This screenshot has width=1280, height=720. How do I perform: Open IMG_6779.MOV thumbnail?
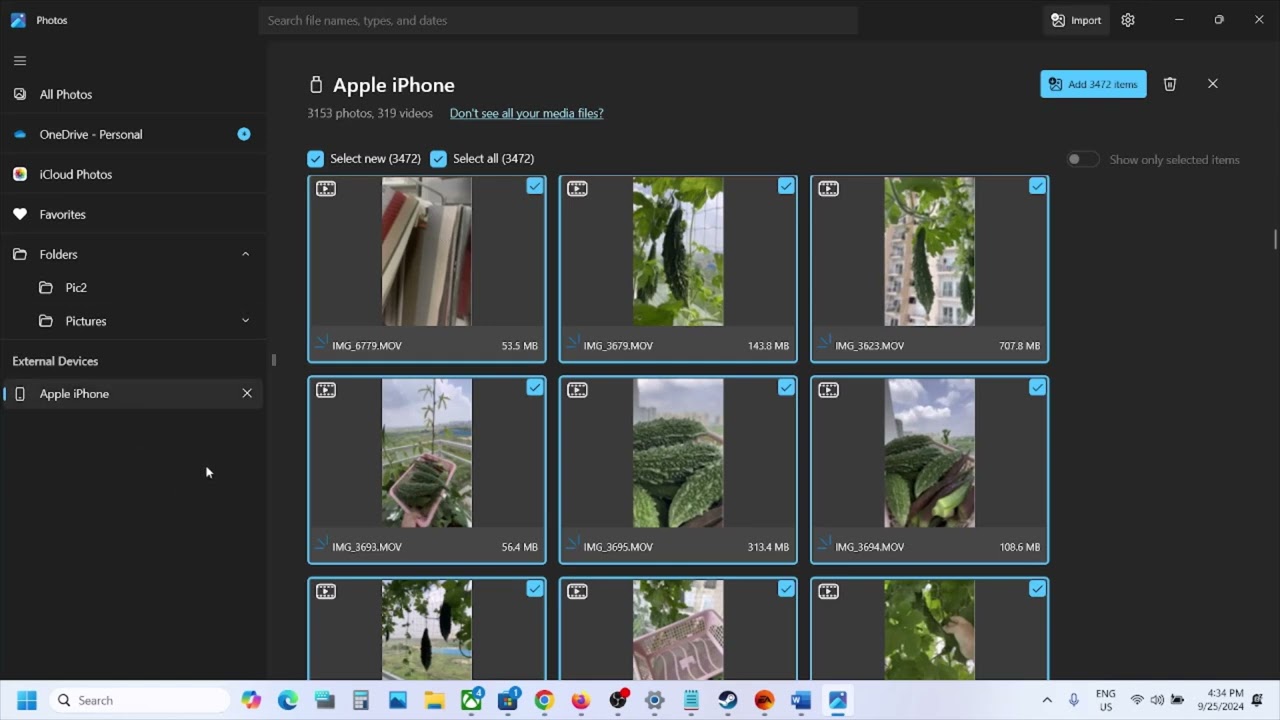click(x=427, y=252)
